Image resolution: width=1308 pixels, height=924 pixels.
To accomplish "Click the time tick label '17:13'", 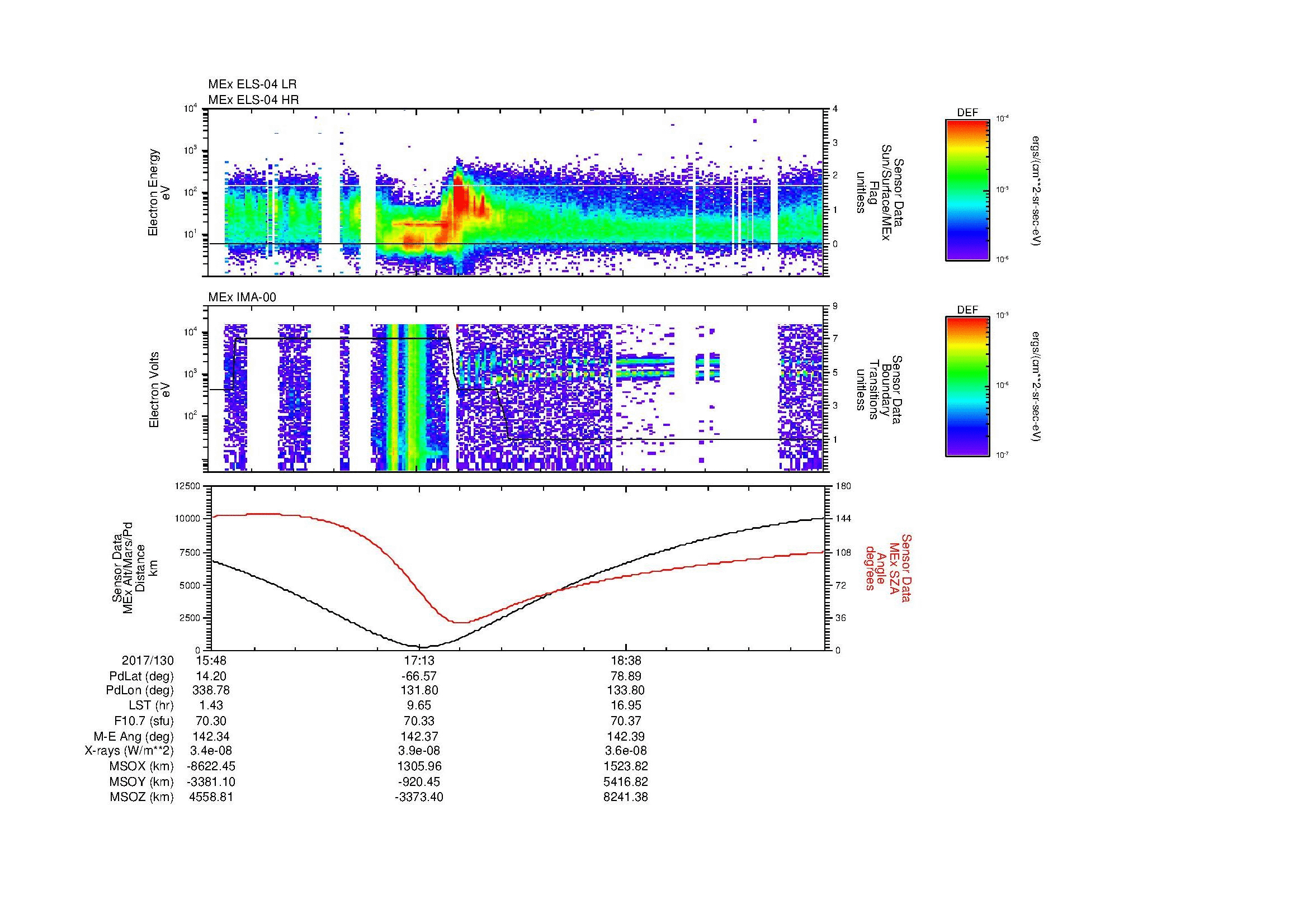I will 419,660.
